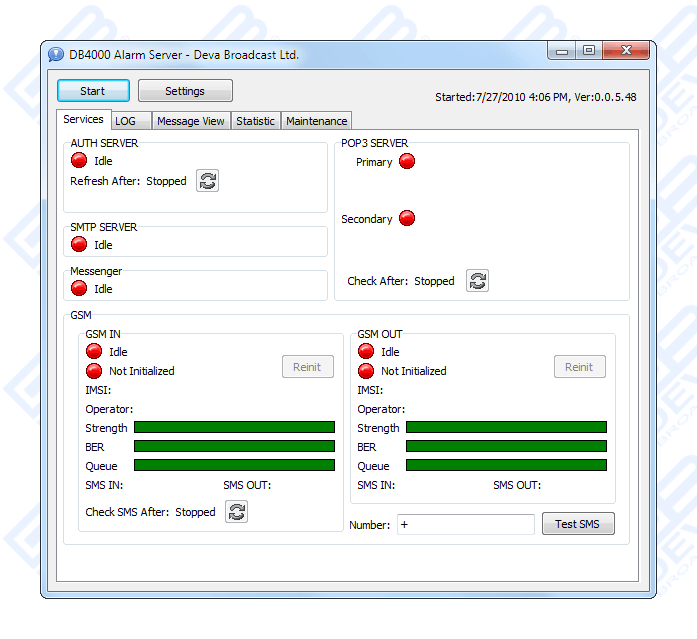Image resolution: width=697 pixels, height=639 pixels.
Task: Click the GSM OUT Idle status light
Action: tap(366, 352)
